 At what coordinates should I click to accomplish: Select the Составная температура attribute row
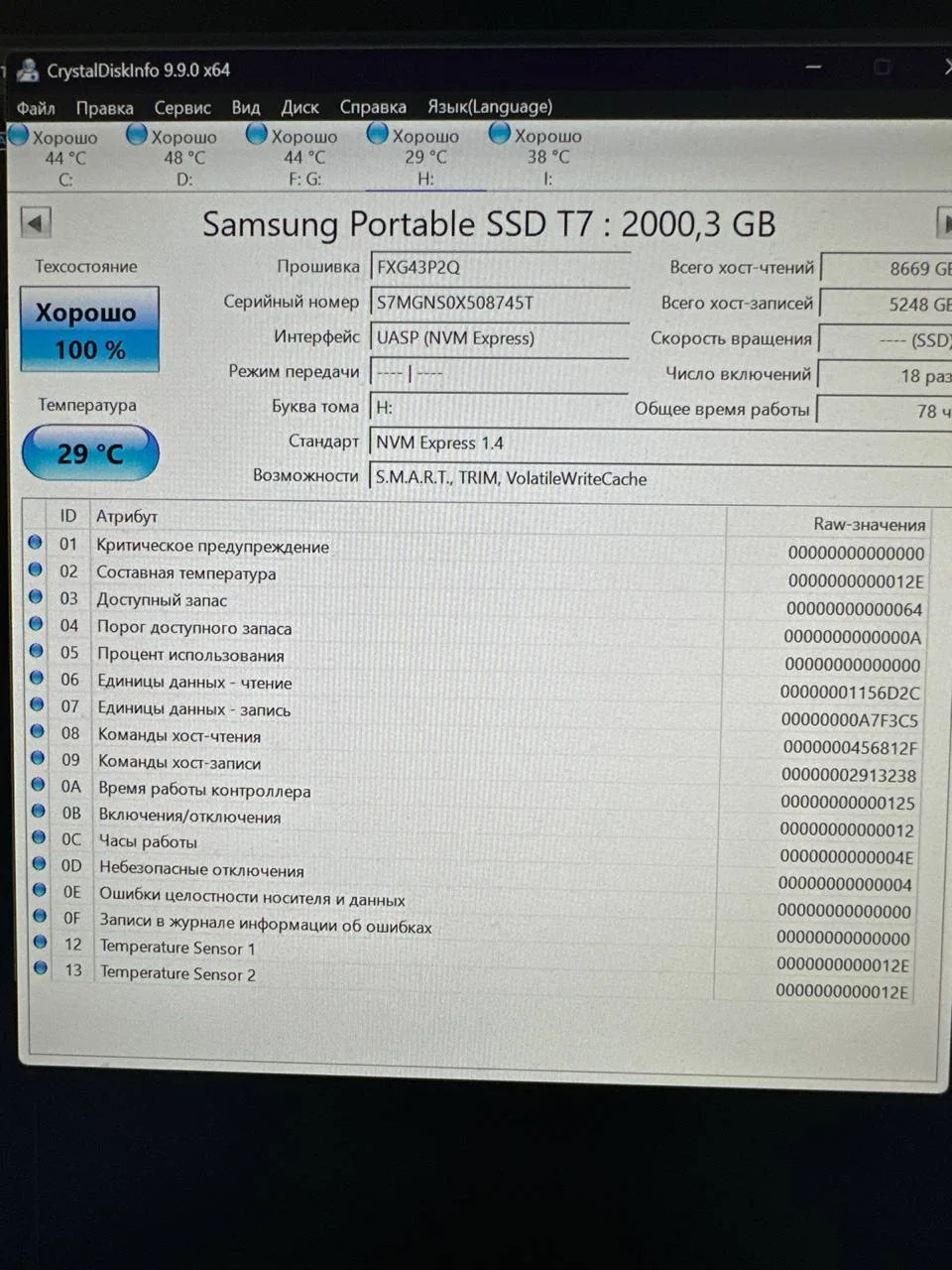477,575
